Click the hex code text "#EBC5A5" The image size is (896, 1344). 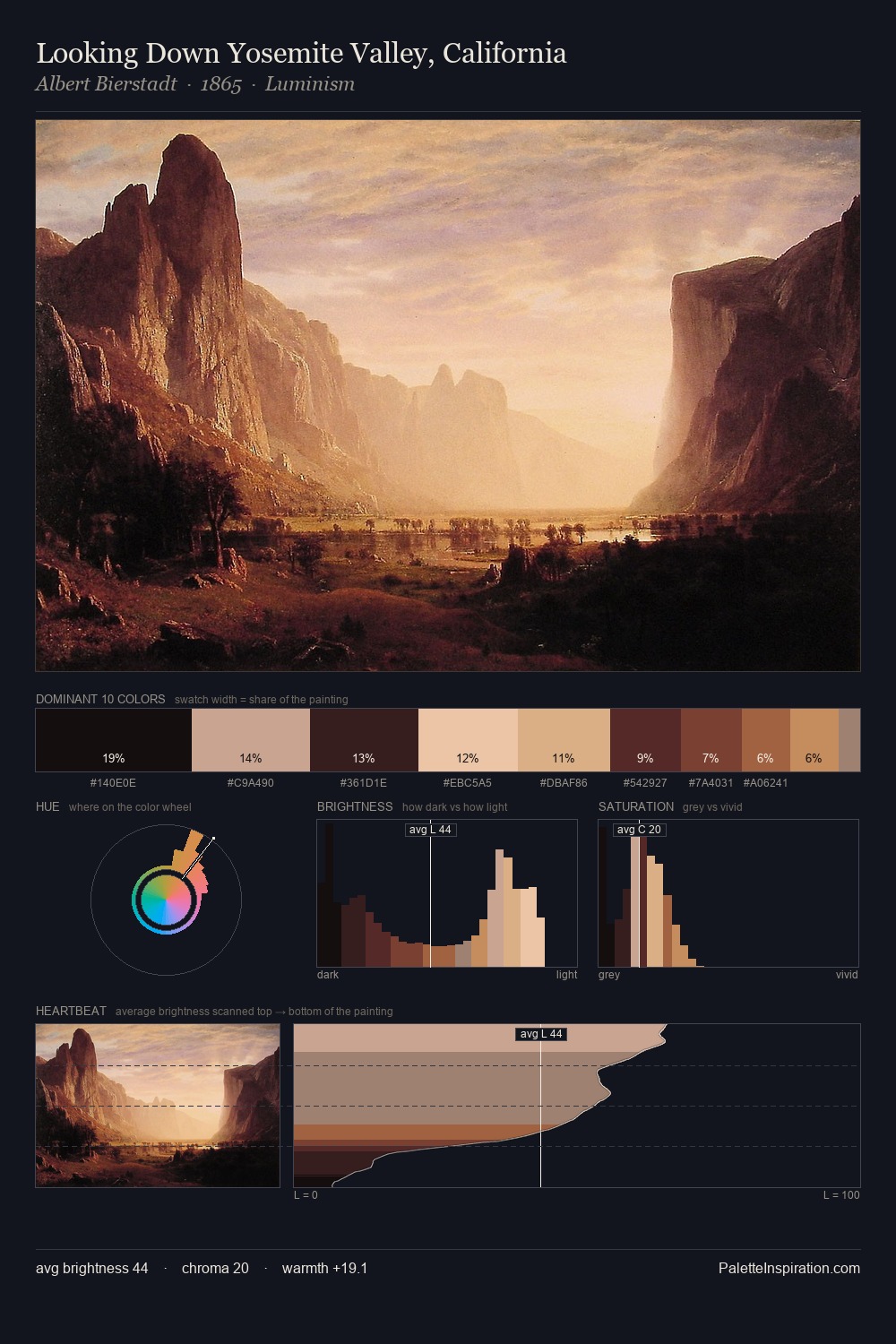468,783
